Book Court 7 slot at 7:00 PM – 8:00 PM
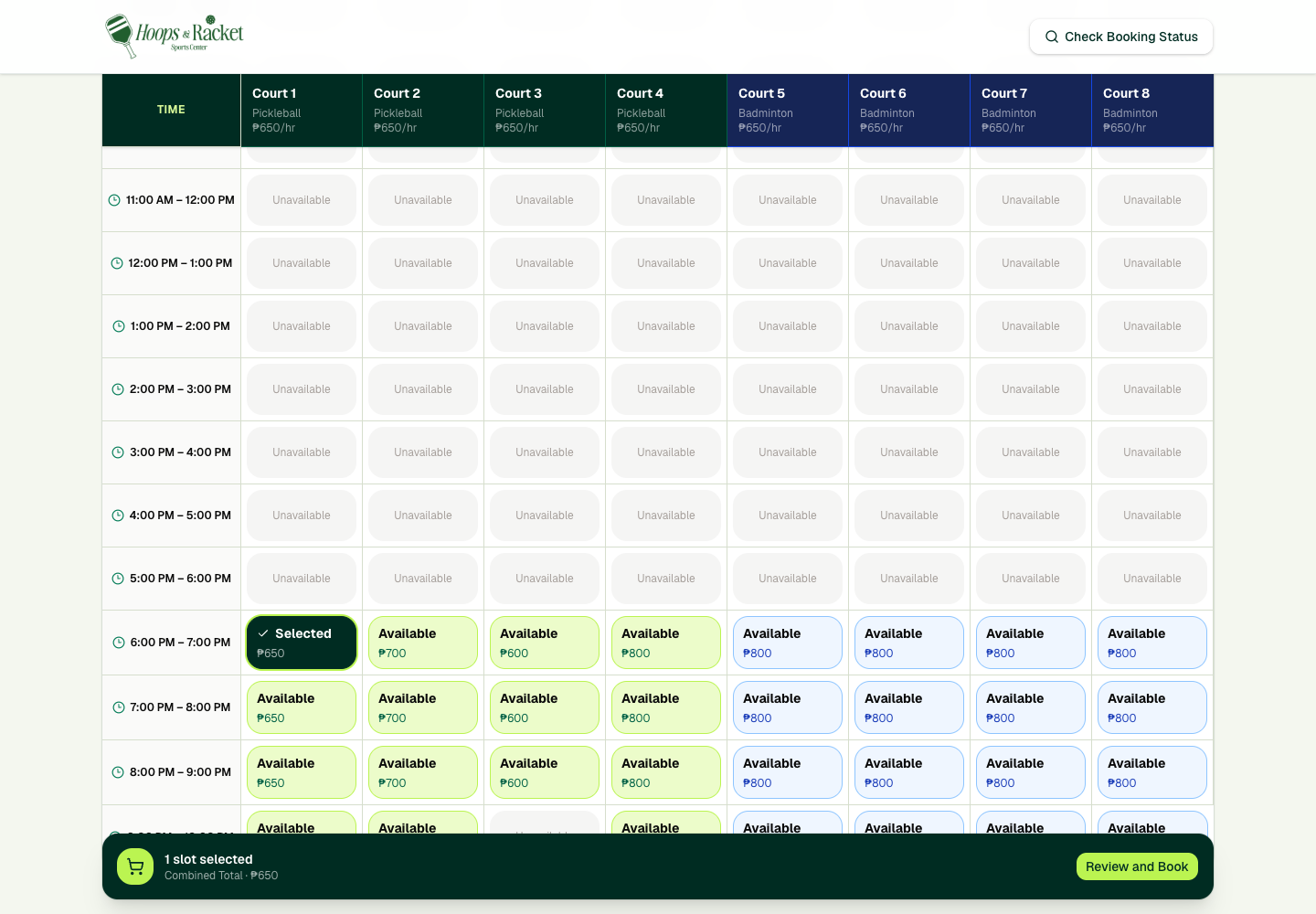This screenshot has height=914, width=1316. pos(1031,707)
